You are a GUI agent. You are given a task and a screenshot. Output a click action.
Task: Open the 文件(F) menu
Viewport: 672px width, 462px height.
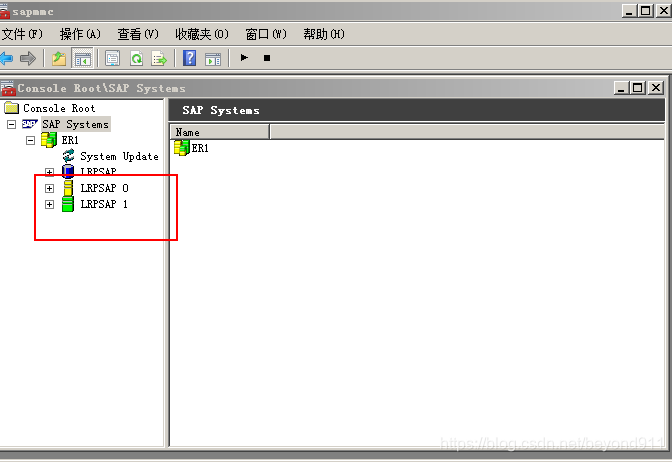coord(22,34)
